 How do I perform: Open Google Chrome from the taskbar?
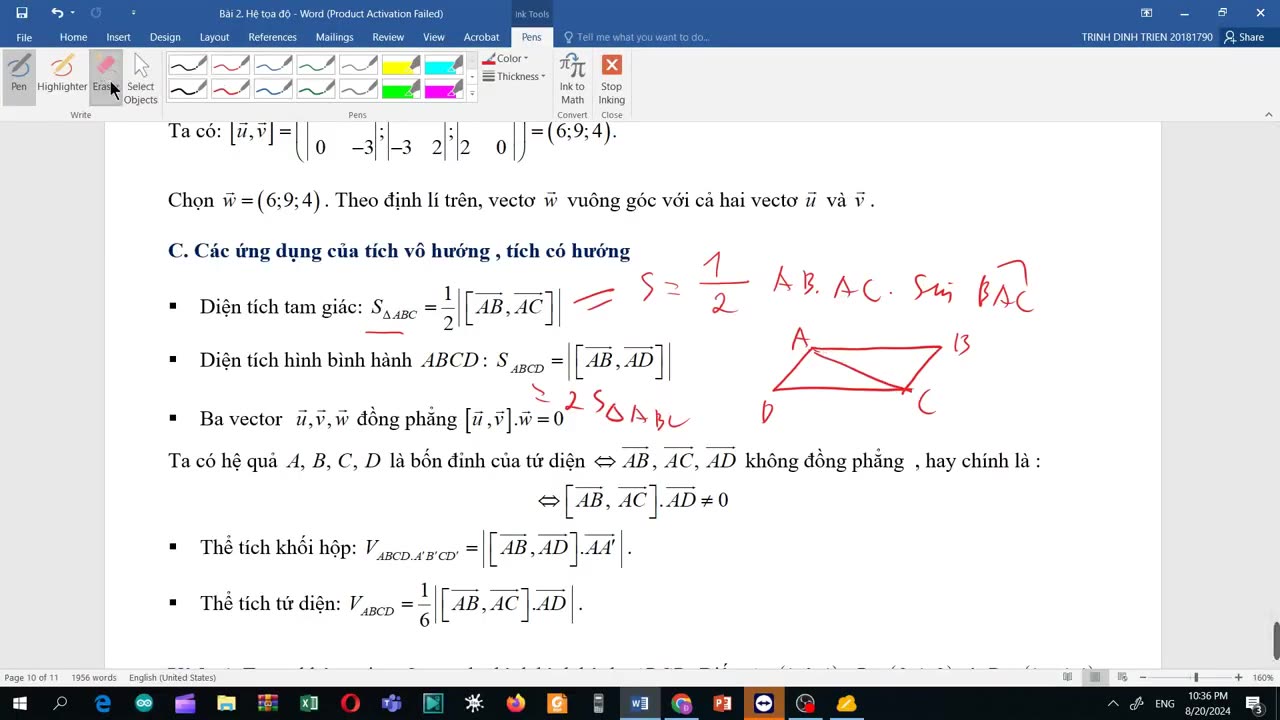click(681, 703)
